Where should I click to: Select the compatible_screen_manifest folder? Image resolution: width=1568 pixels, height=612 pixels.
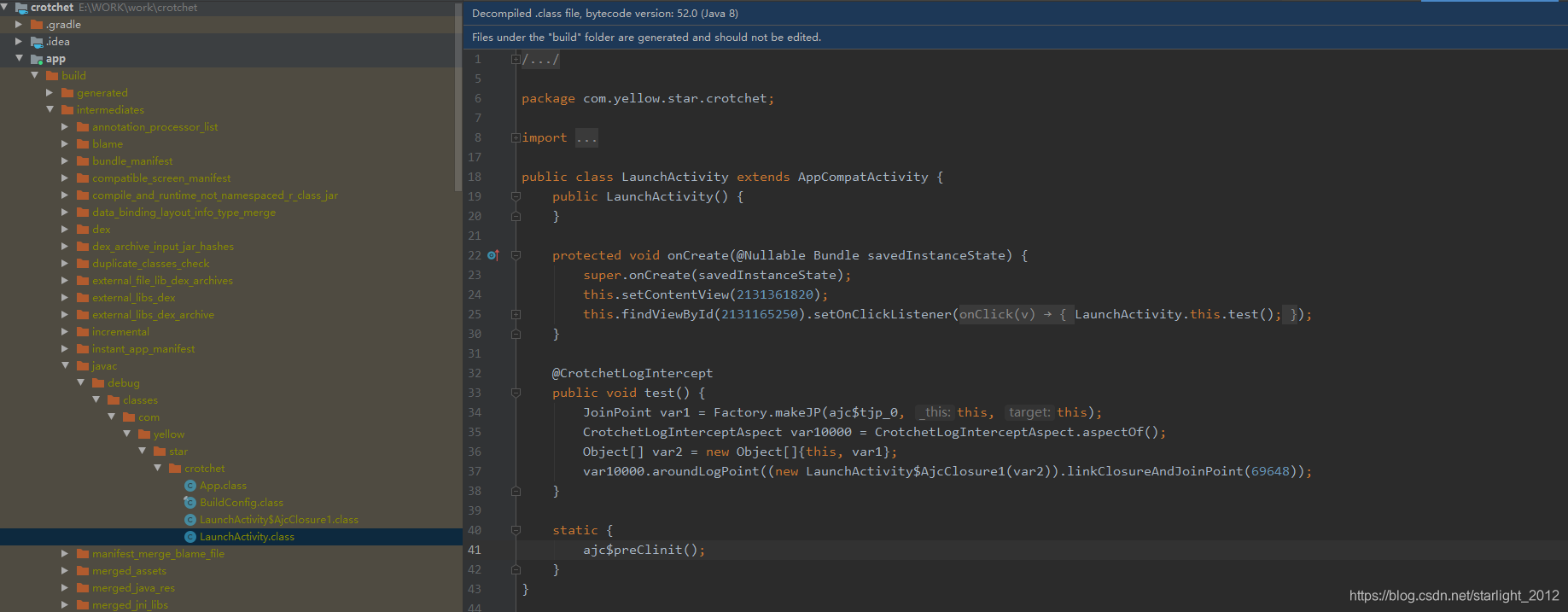tap(161, 178)
